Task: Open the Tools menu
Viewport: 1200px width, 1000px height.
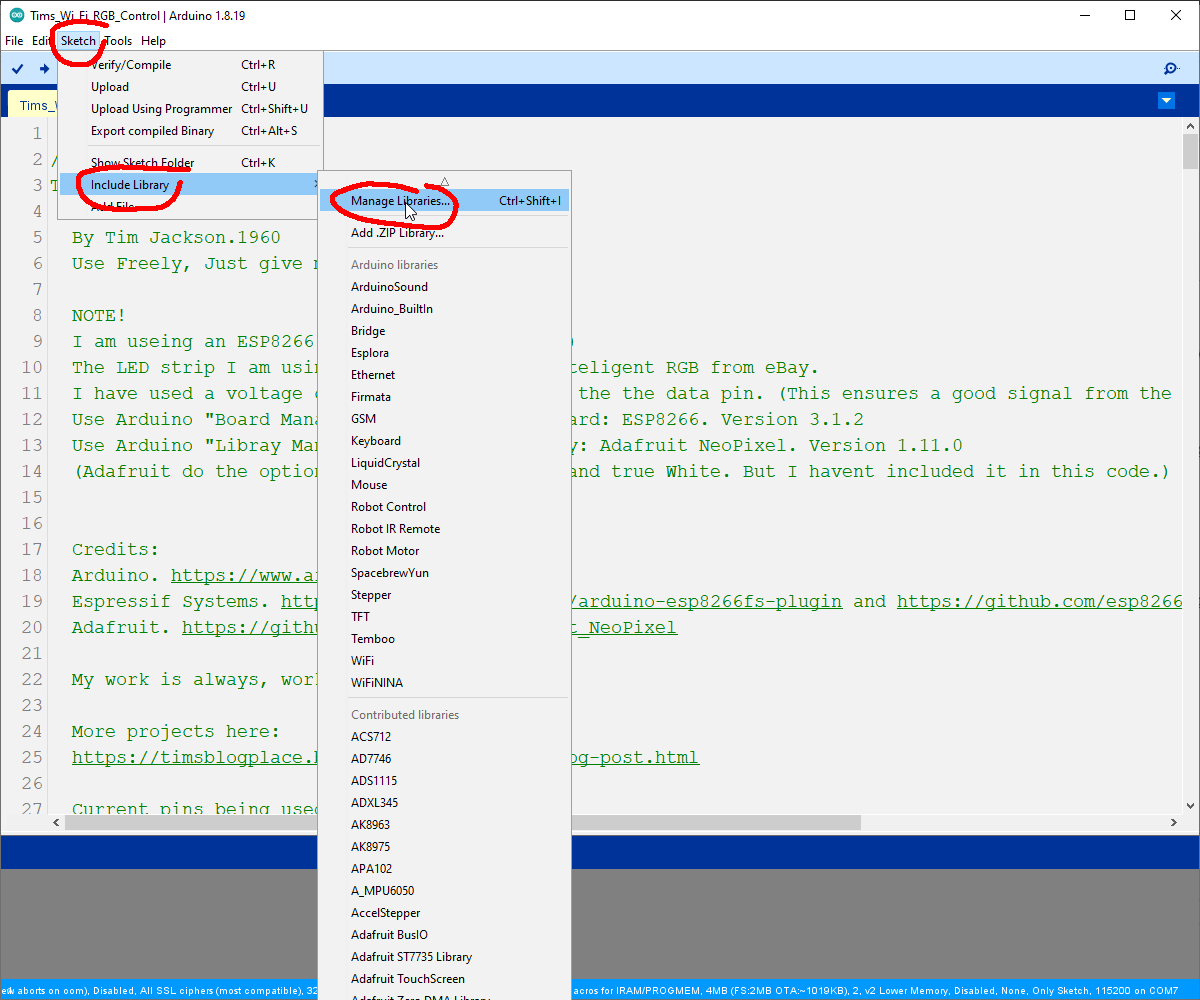Action: pos(118,41)
